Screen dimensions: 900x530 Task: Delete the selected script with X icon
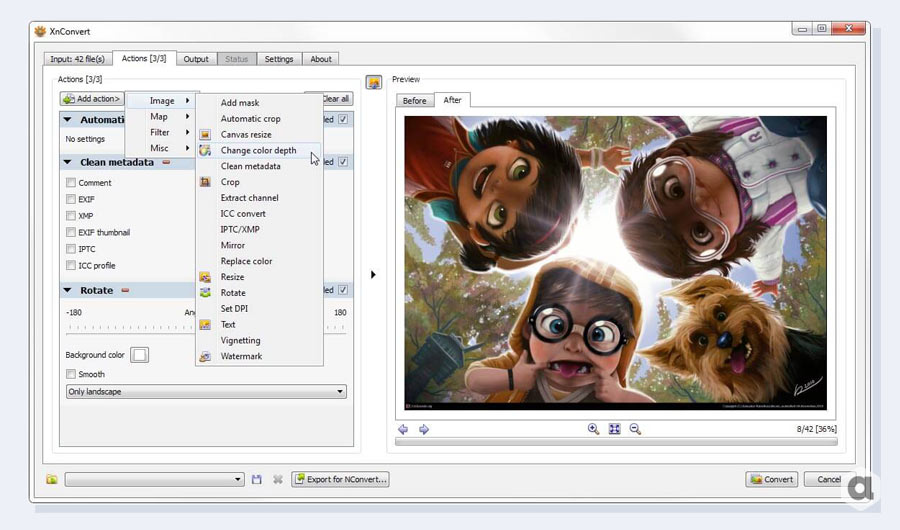click(x=278, y=479)
